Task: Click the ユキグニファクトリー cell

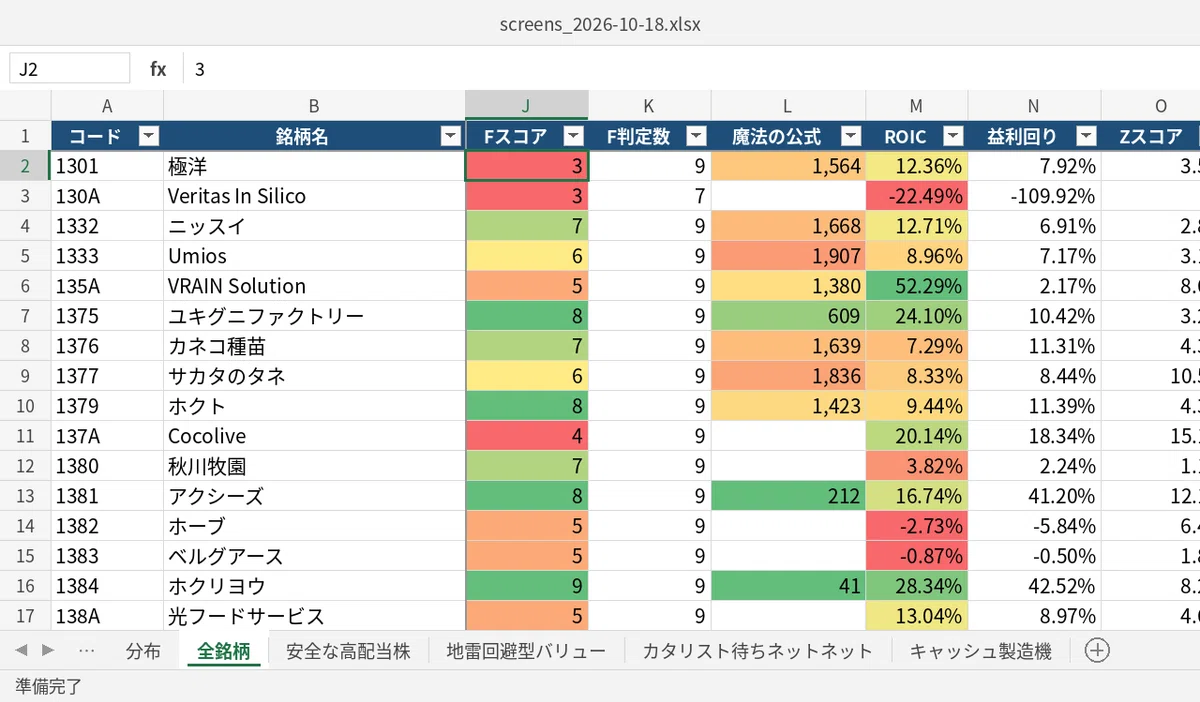Action: (x=314, y=316)
